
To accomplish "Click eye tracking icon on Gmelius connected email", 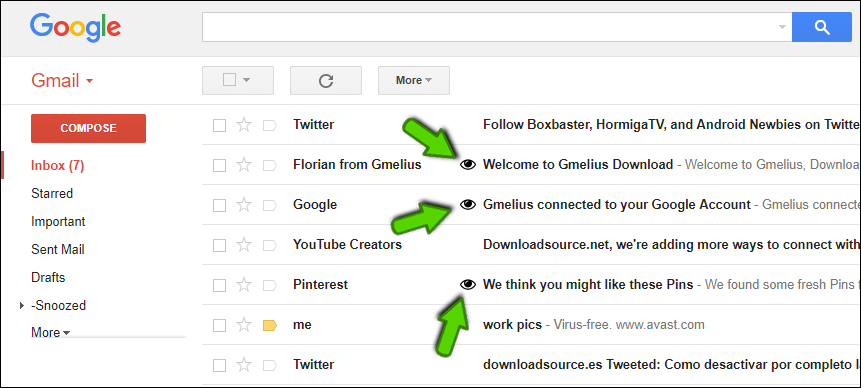I will click(x=467, y=205).
